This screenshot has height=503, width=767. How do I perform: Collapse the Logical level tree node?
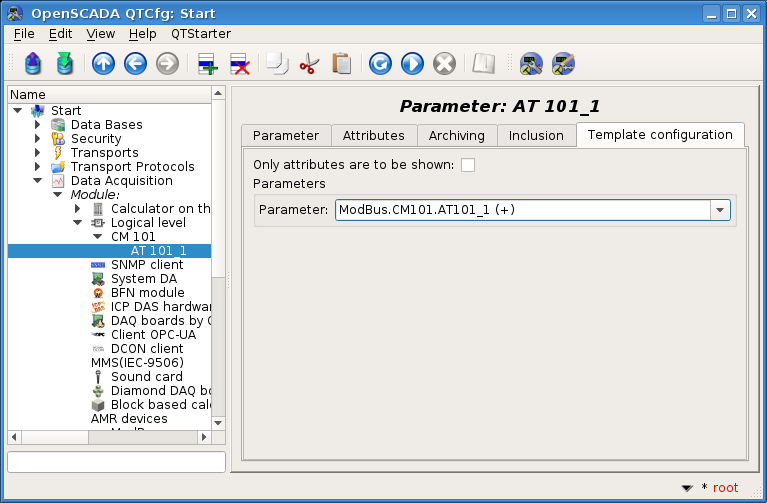click(x=78, y=223)
